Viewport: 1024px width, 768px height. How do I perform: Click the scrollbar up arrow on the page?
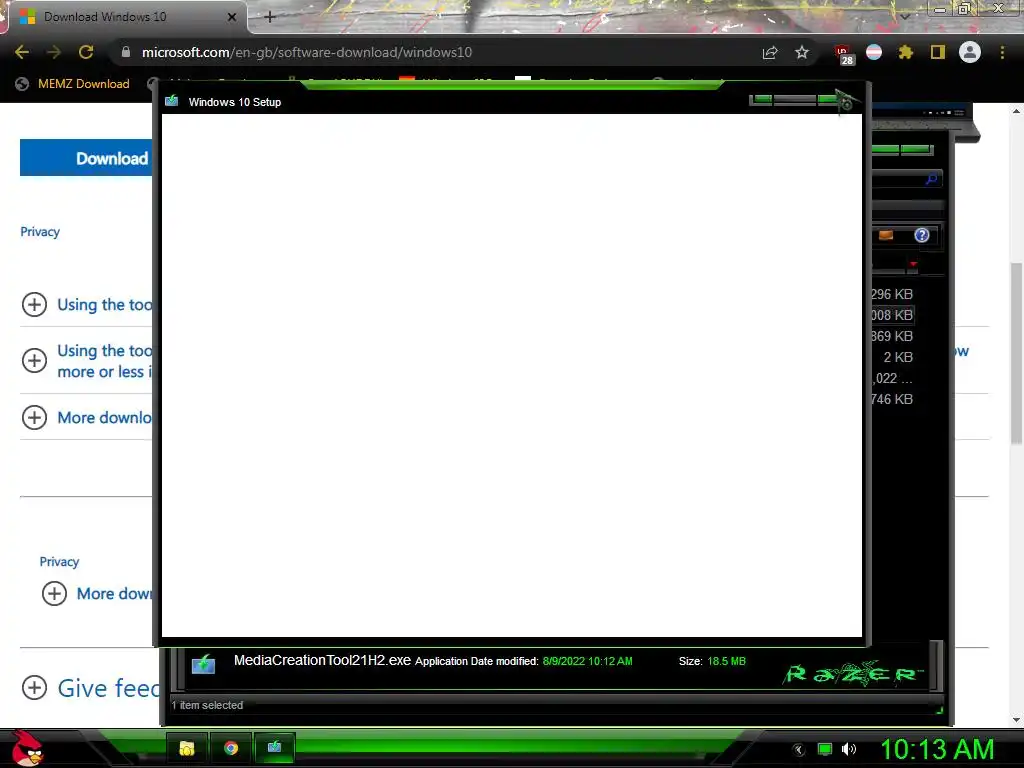pos(1016,111)
